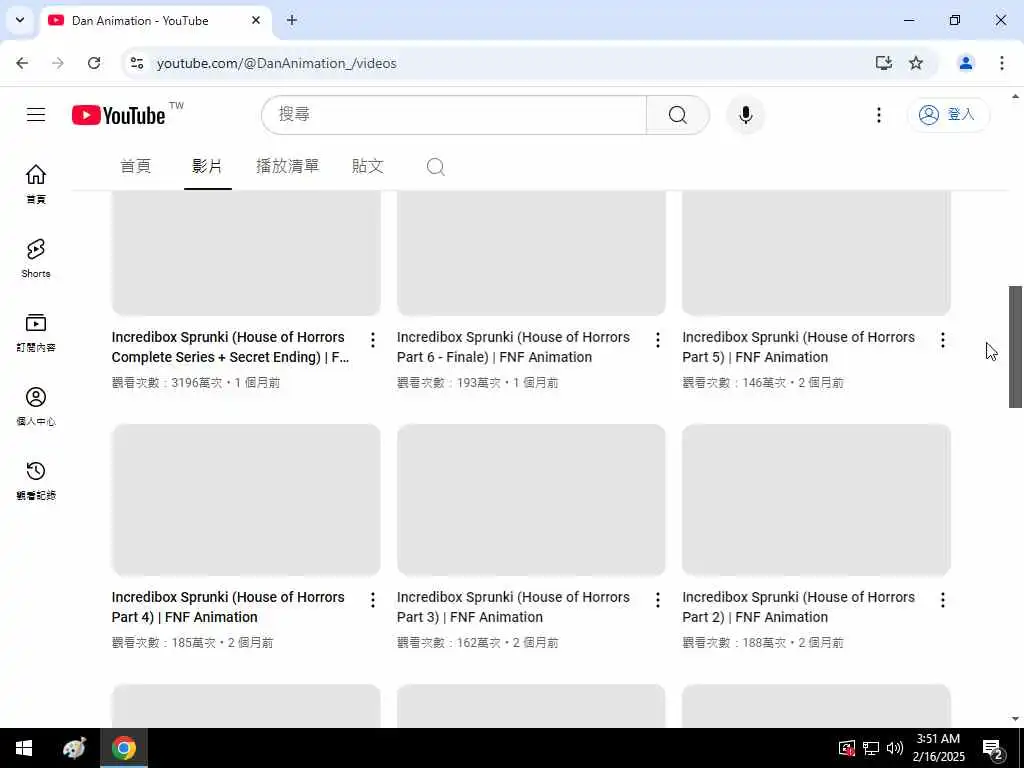Screen dimensions: 1024x768
Task: Select the 影片 videos tab
Action: (208, 166)
